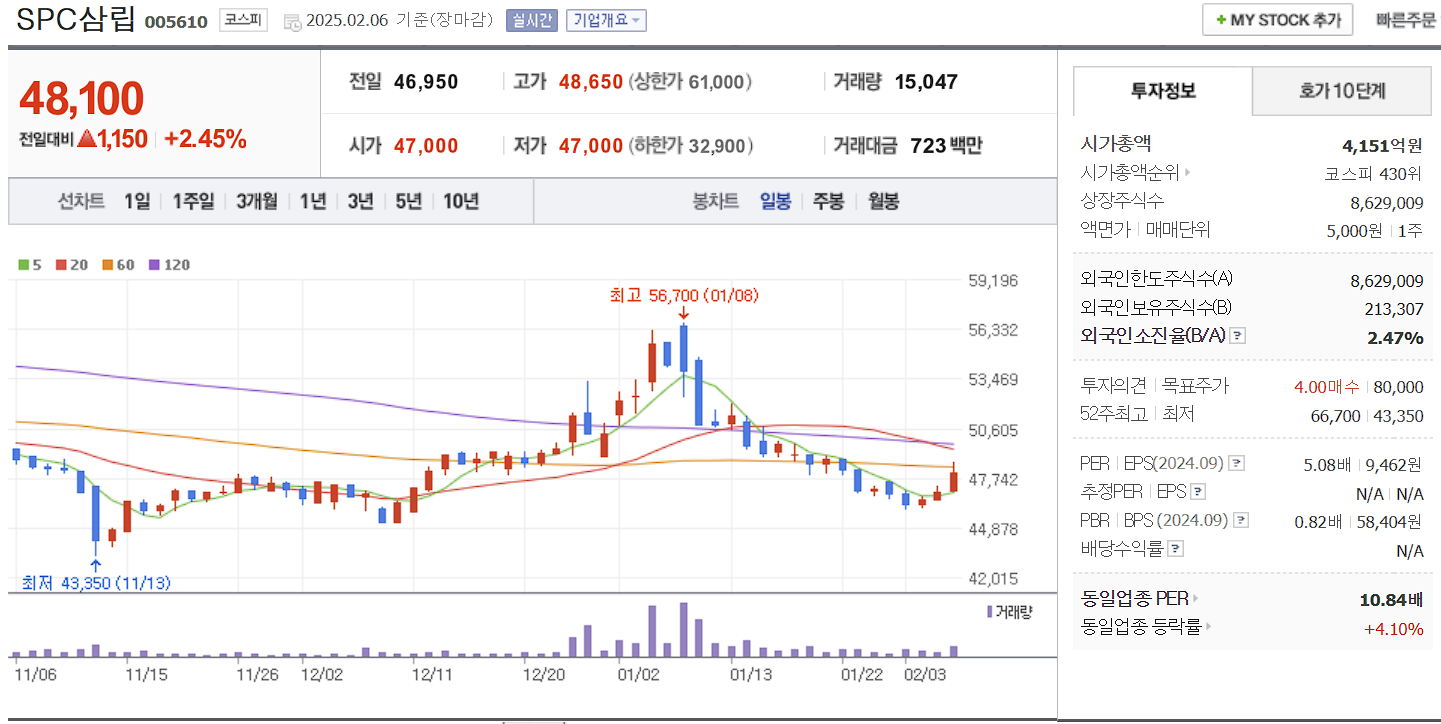The height and width of the screenshot is (724, 1441).
Task: Switch to the 호가 10단계 tab
Action: click(1341, 91)
